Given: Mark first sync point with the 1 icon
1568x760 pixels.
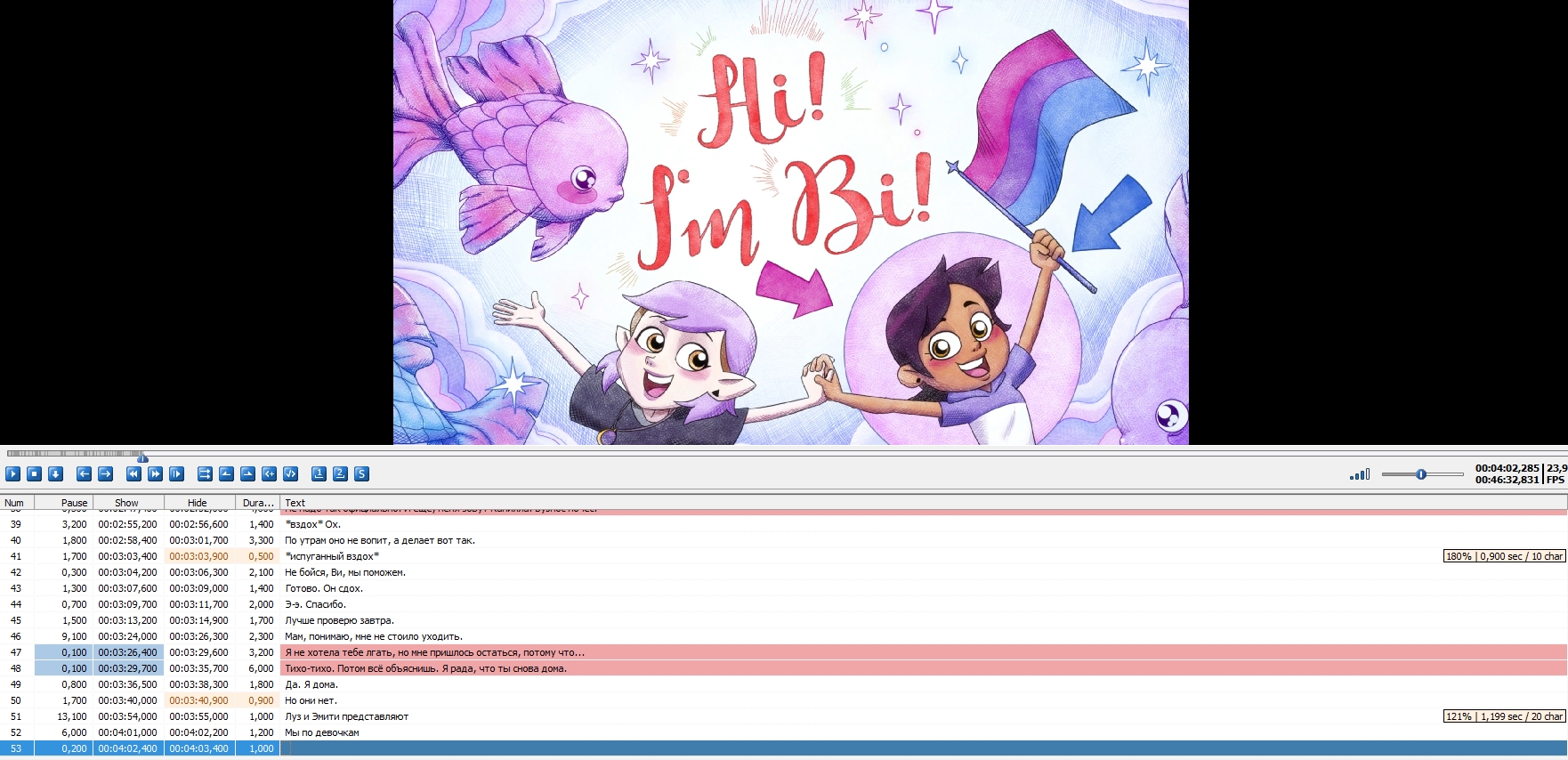Looking at the screenshot, I should point(319,474).
